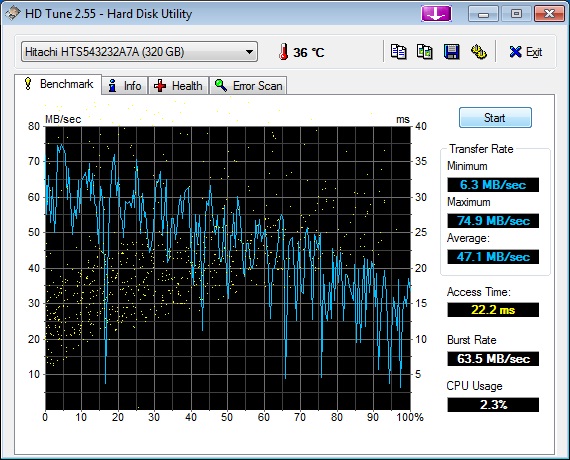570x460 pixels.
Task: Select Hitachi HTS543232A7A drive combo box
Action: 139,52
